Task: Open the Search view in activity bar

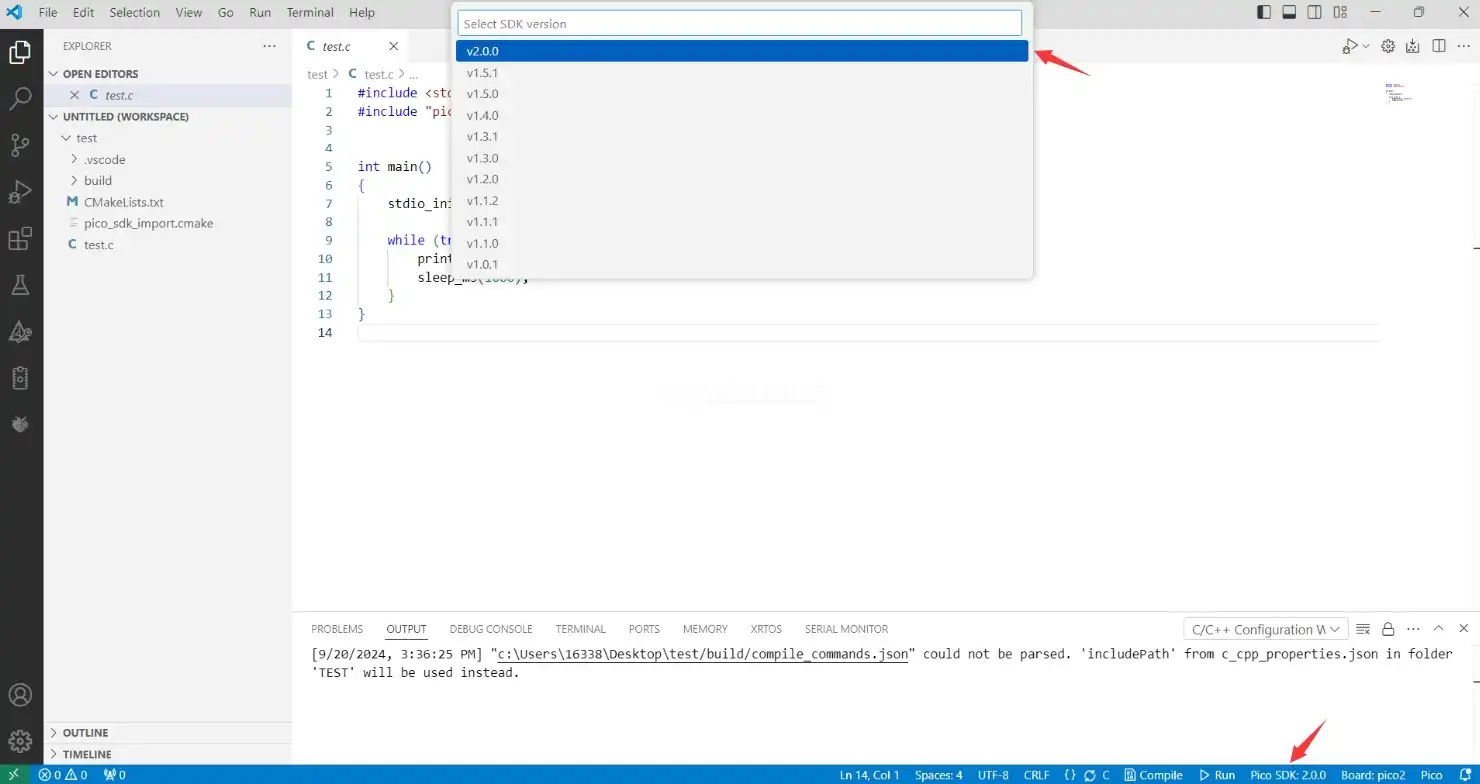Action: click(x=20, y=98)
